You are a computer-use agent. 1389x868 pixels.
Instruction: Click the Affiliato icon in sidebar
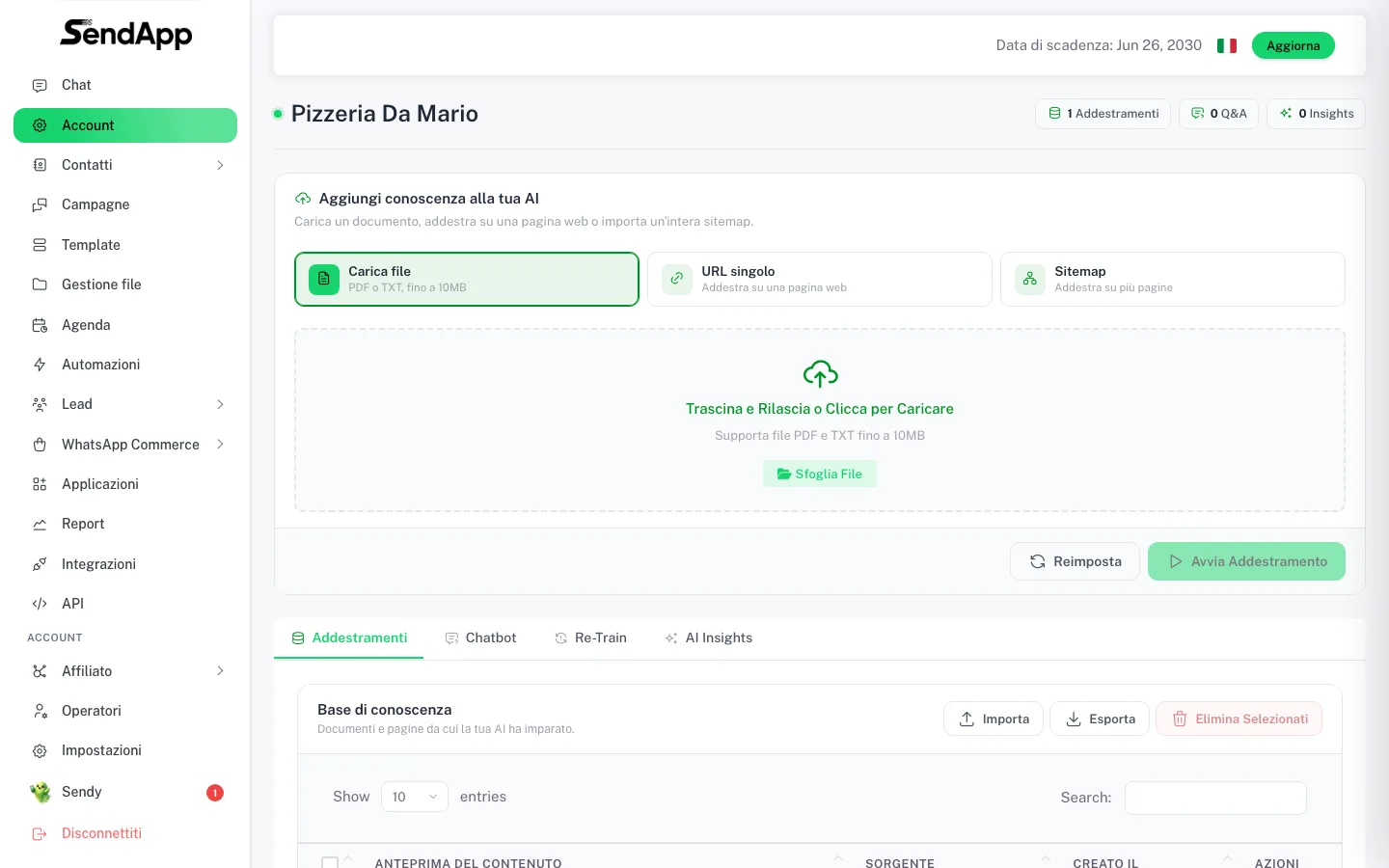tap(40, 671)
